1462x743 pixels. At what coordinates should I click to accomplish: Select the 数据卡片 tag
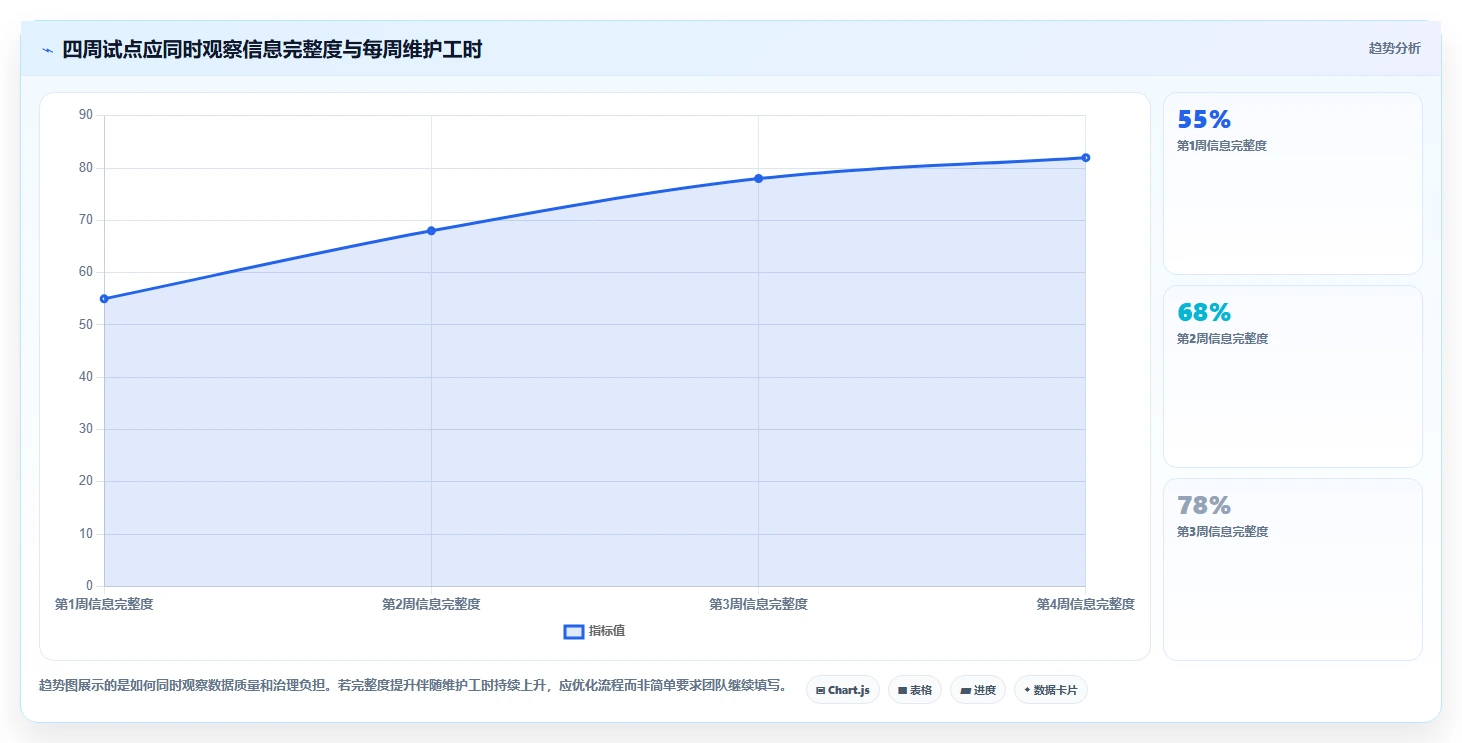pos(1051,690)
